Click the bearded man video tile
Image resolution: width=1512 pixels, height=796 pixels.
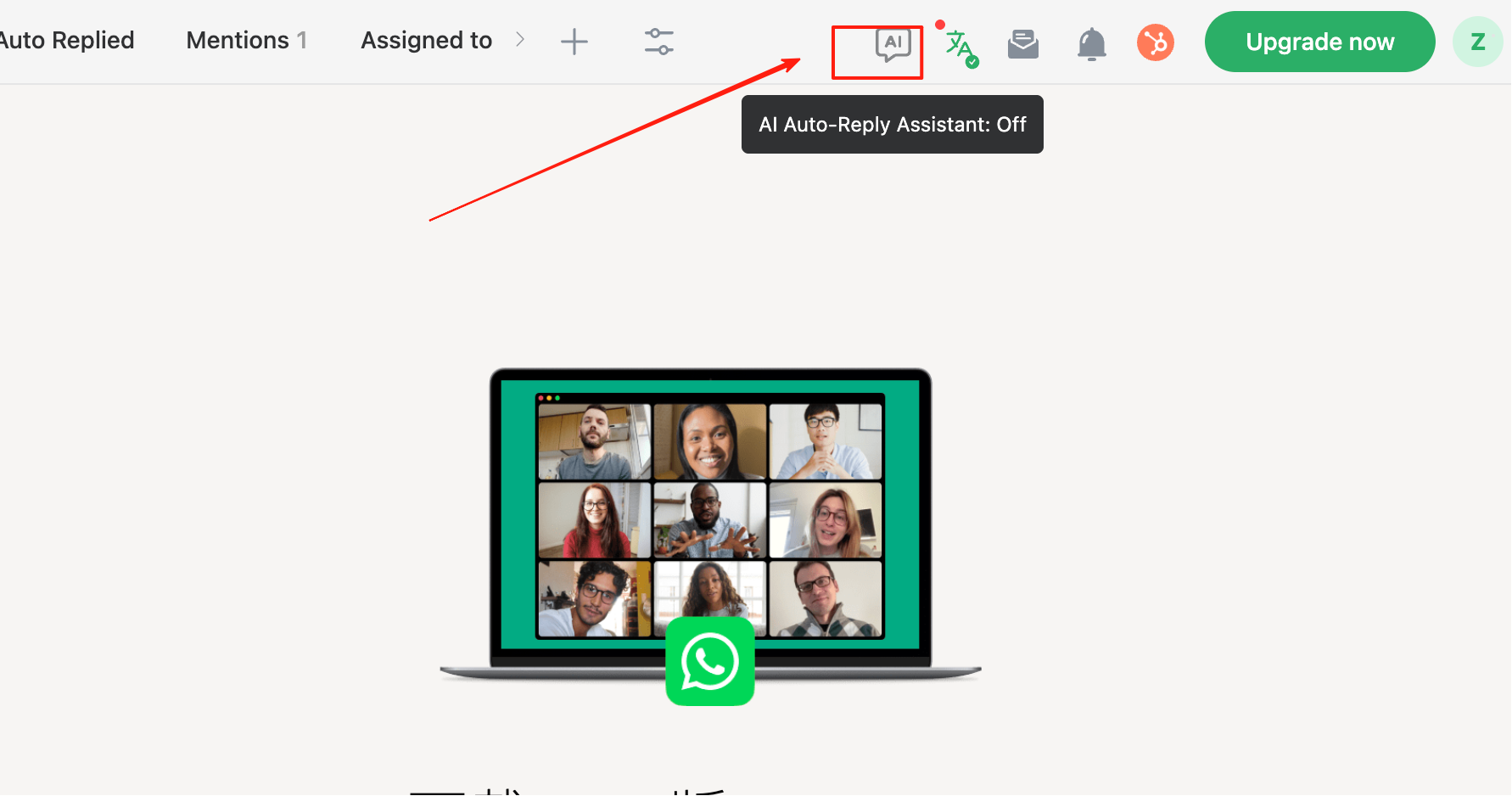(594, 441)
